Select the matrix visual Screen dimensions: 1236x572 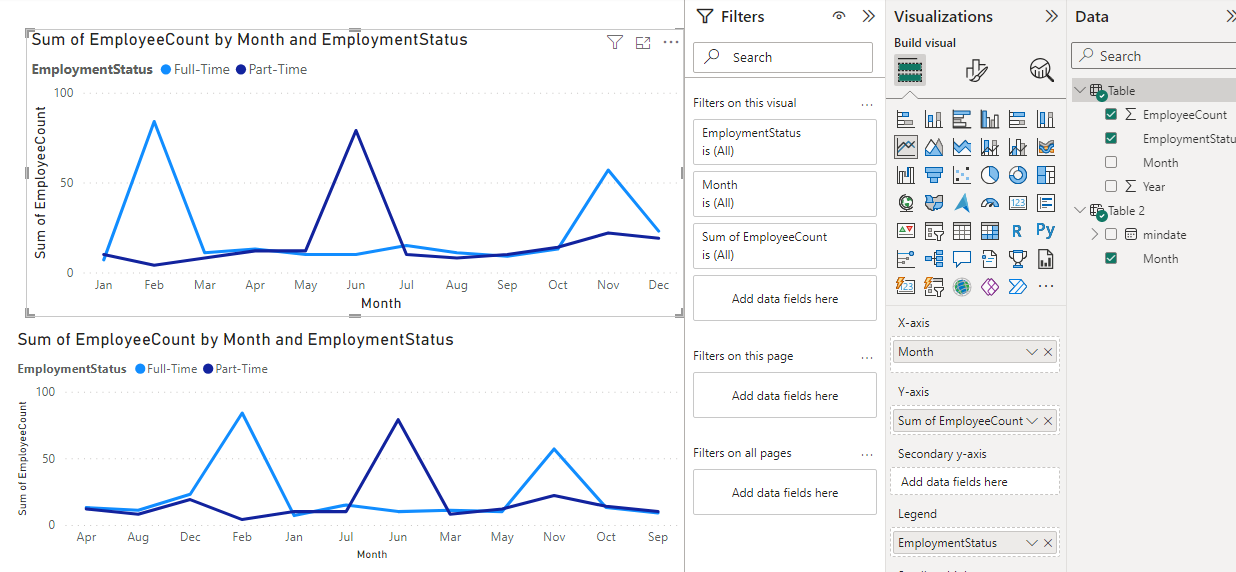[x=990, y=231]
